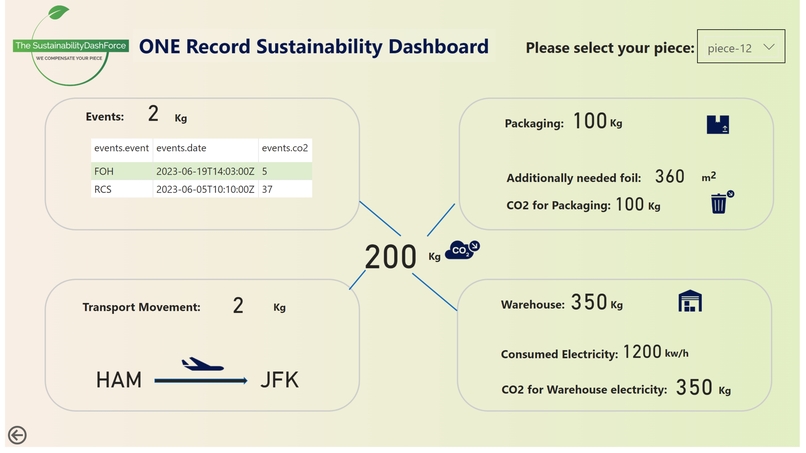Click the total 200 Kg value
Image resolution: width=806 pixels, height=453 pixels.
[391, 257]
